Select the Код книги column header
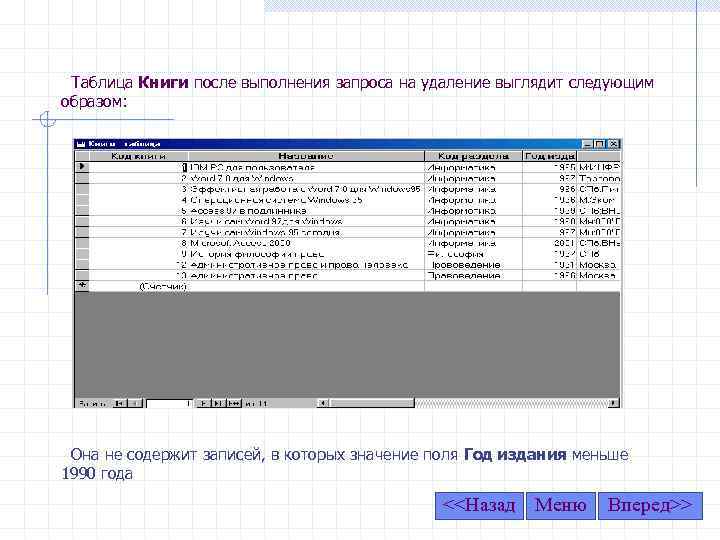Screen dimensions: 720x540 (x=138, y=156)
